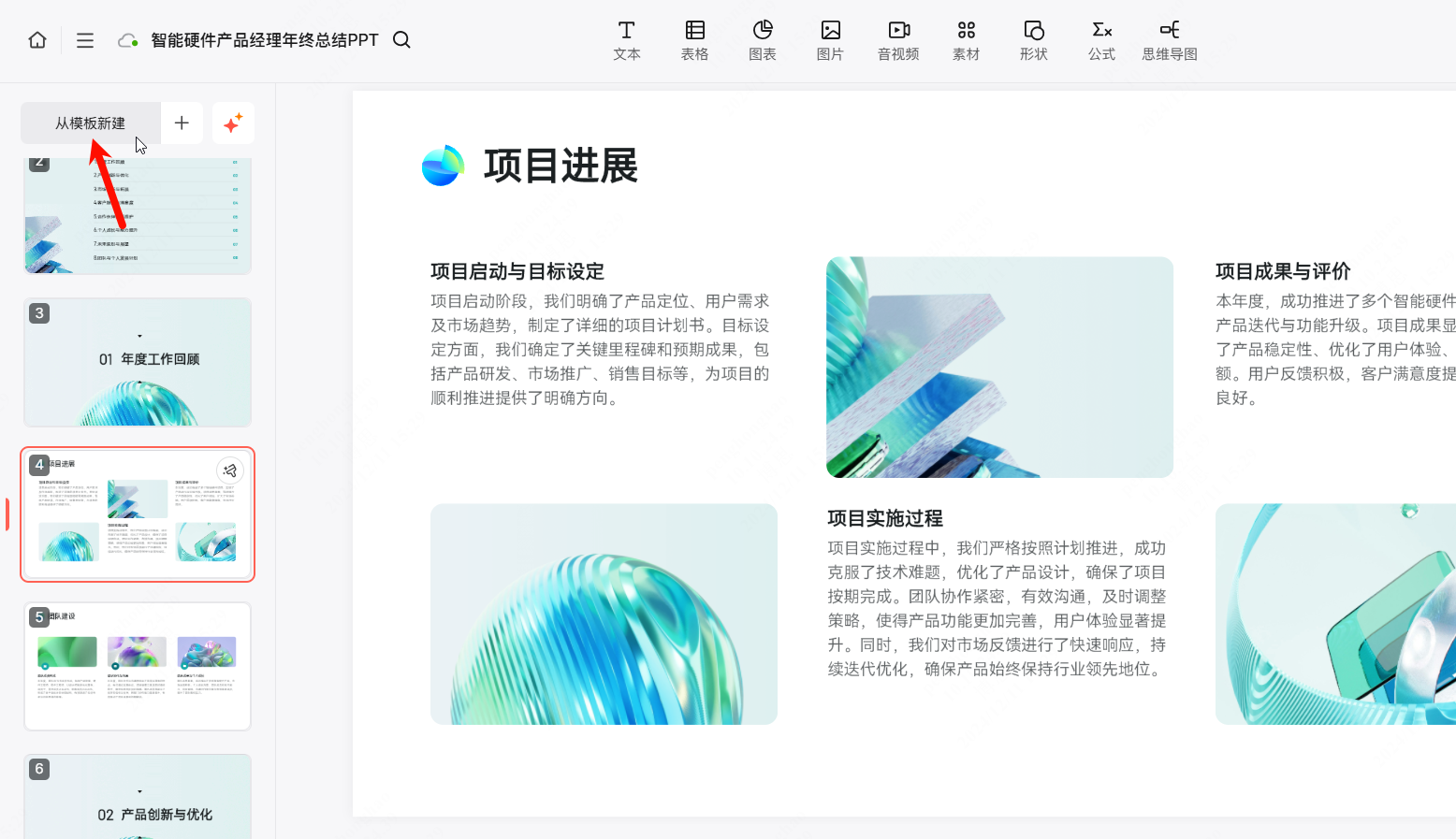Insert a table with 表格 tool
The width and height of the screenshot is (1456, 839).
click(694, 41)
